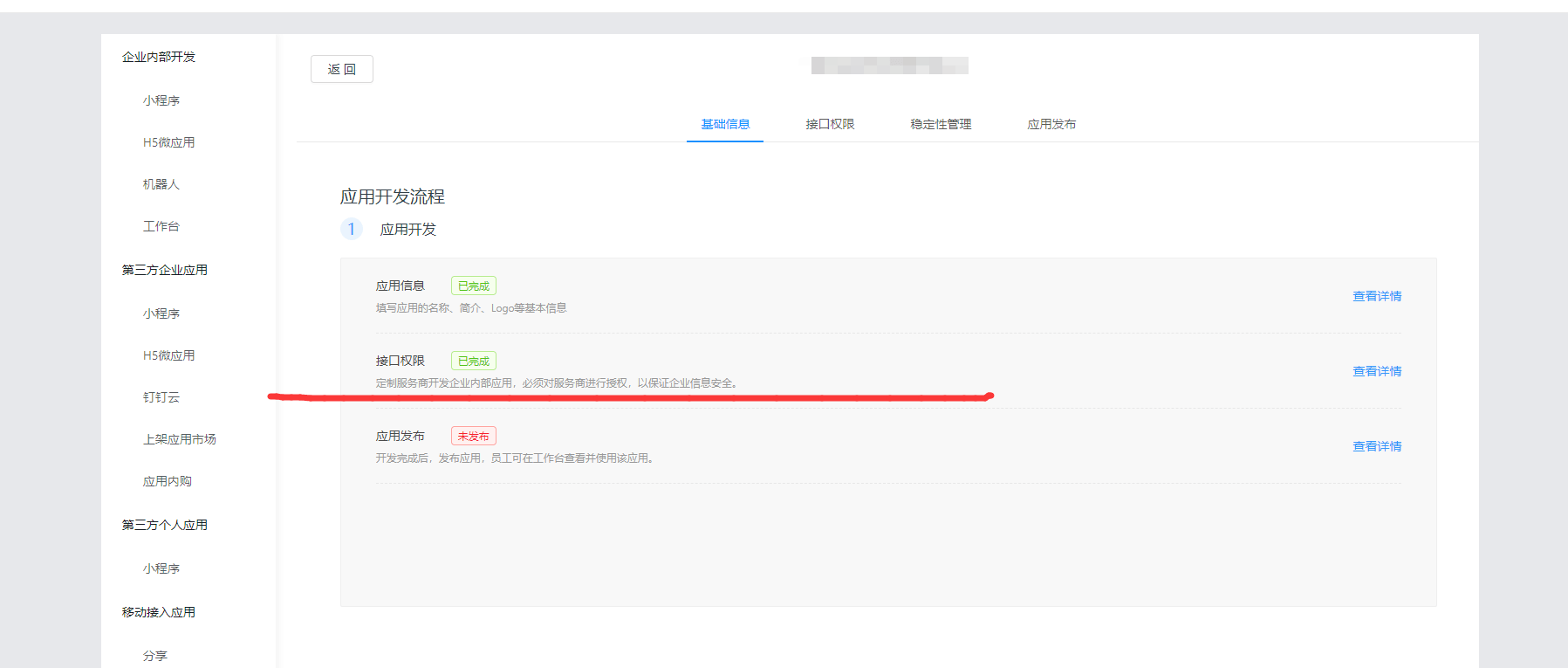Open the 接口权限 tab at top
This screenshot has width=1568, height=668.
coord(830,124)
